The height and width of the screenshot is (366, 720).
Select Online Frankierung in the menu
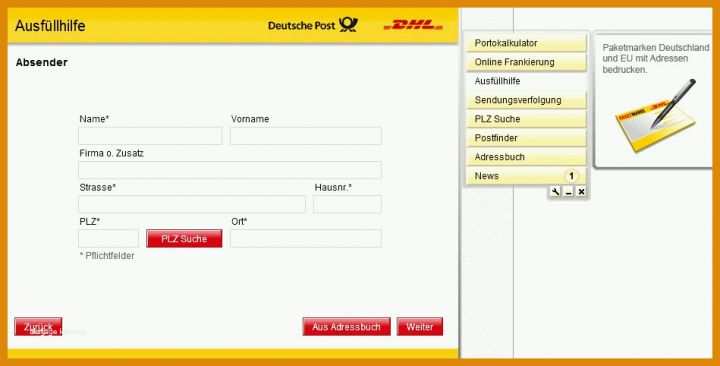pos(526,62)
